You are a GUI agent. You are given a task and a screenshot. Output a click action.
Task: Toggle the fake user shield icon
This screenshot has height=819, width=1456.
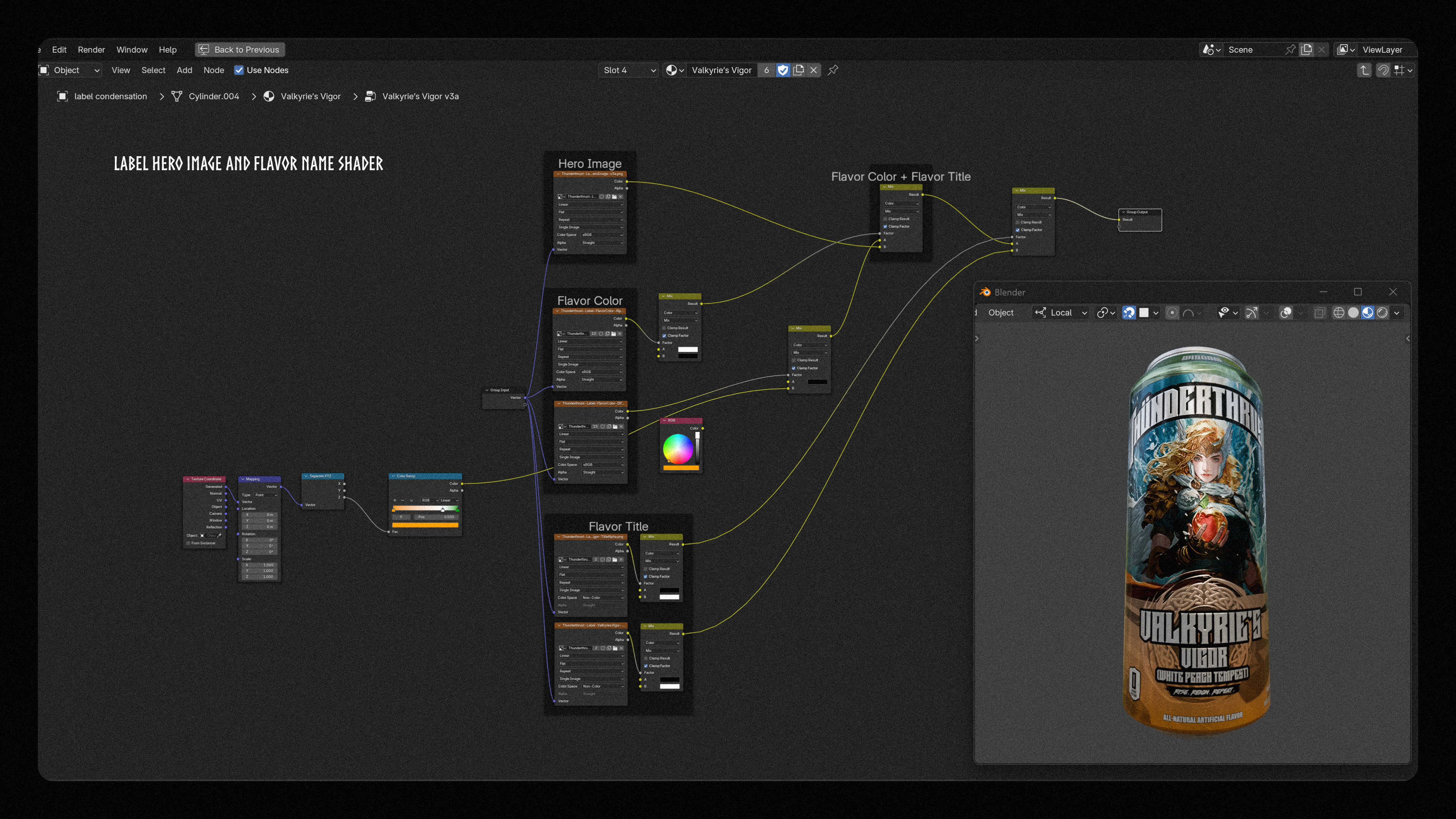tap(783, 70)
